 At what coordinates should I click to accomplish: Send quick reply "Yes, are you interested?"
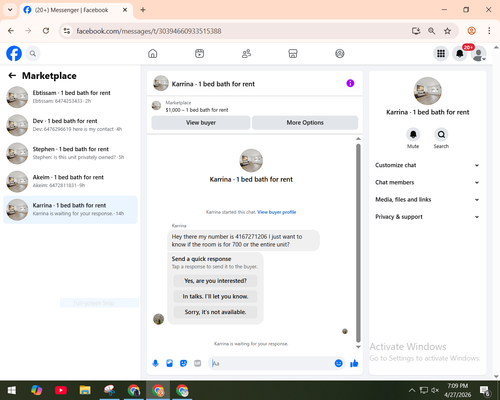(x=215, y=281)
